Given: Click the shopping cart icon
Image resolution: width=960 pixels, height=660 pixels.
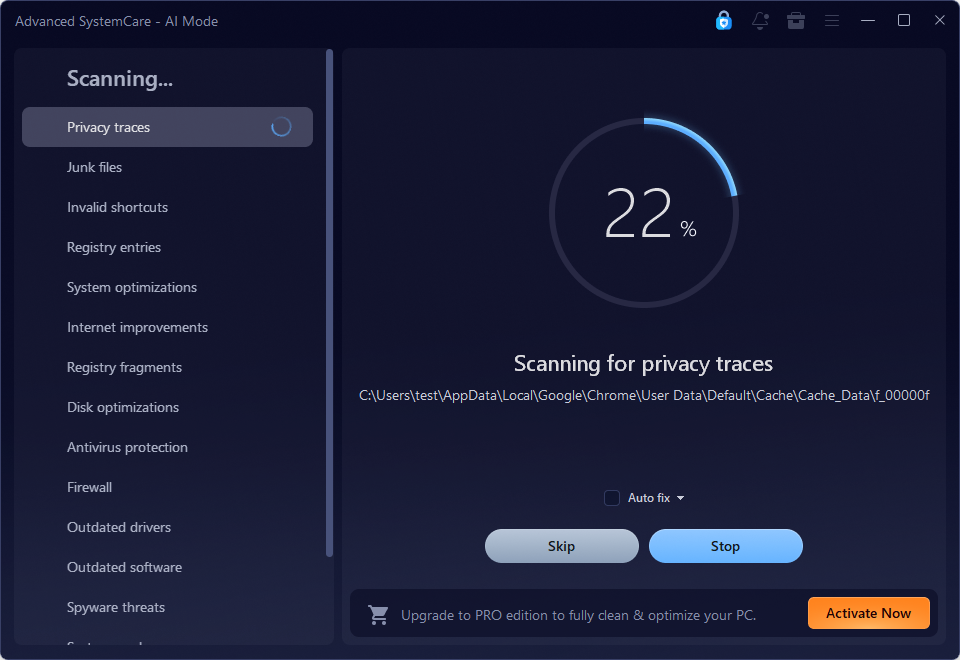Looking at the screenshot, I should point(378,615).
